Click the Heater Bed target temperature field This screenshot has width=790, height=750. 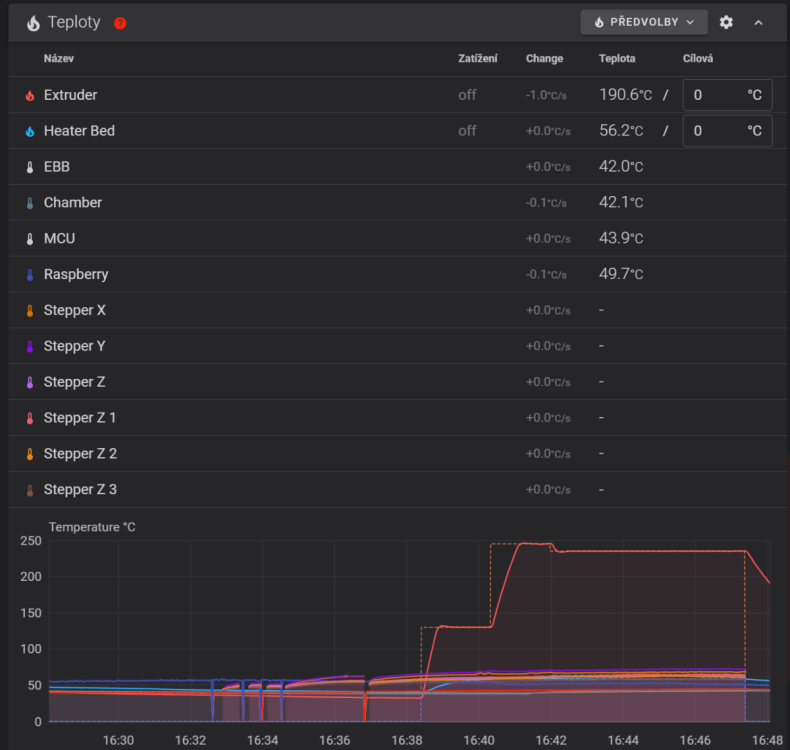pyautogui.click(x=727, y=131)
